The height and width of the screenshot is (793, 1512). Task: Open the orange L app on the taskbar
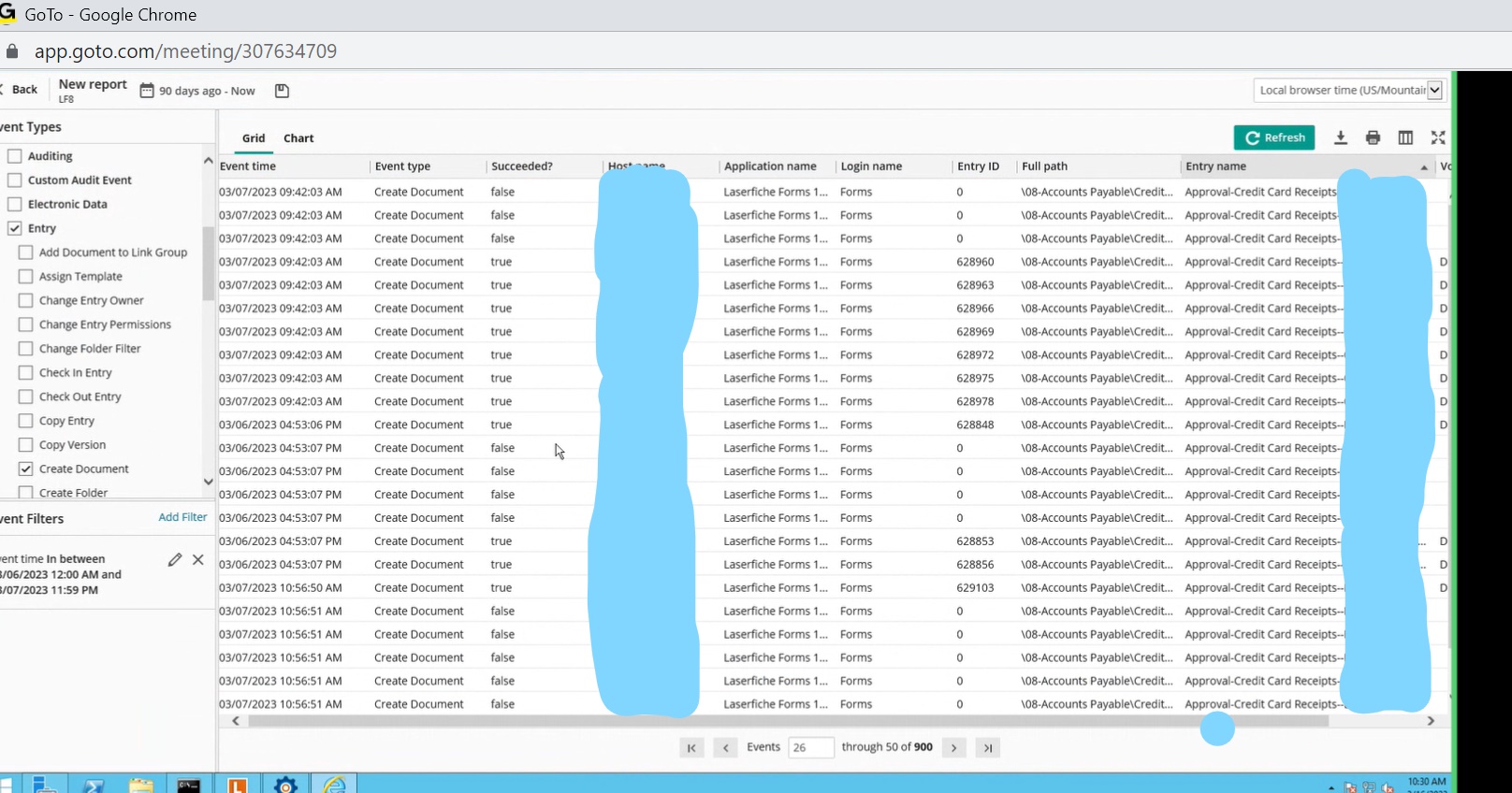(x=237, y=784)
